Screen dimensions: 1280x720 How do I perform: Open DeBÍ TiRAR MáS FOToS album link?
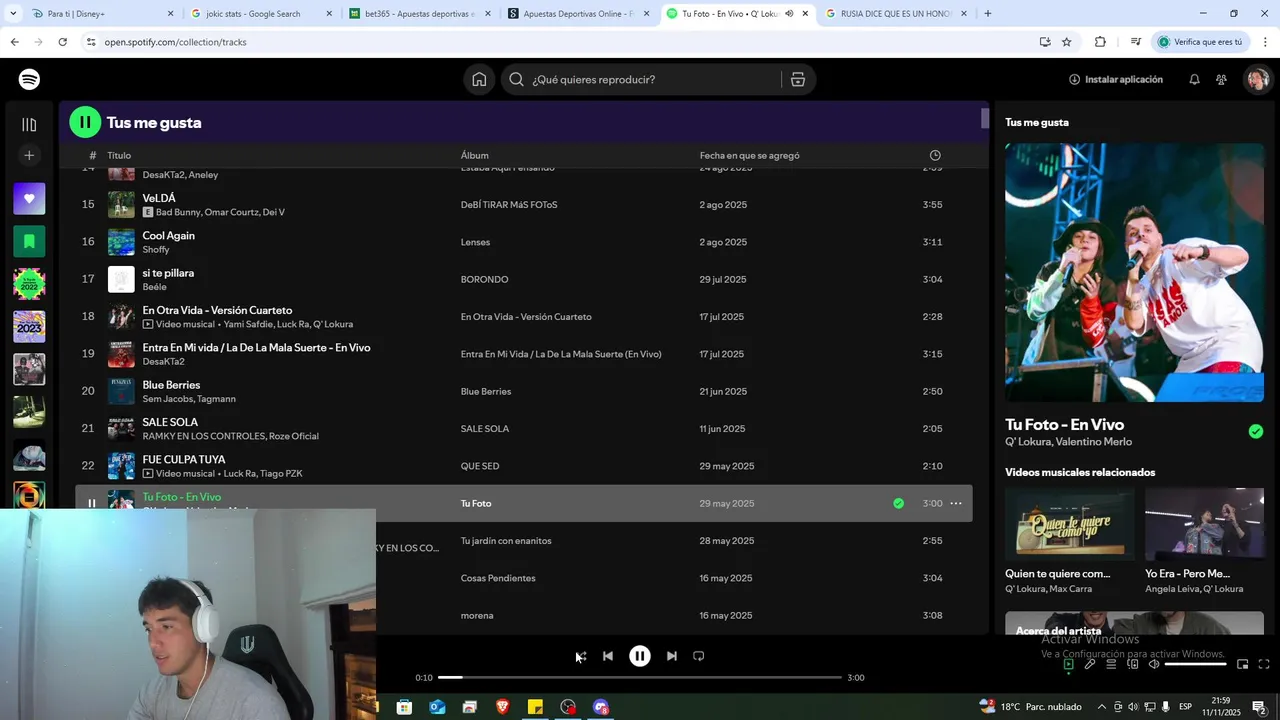509,204
